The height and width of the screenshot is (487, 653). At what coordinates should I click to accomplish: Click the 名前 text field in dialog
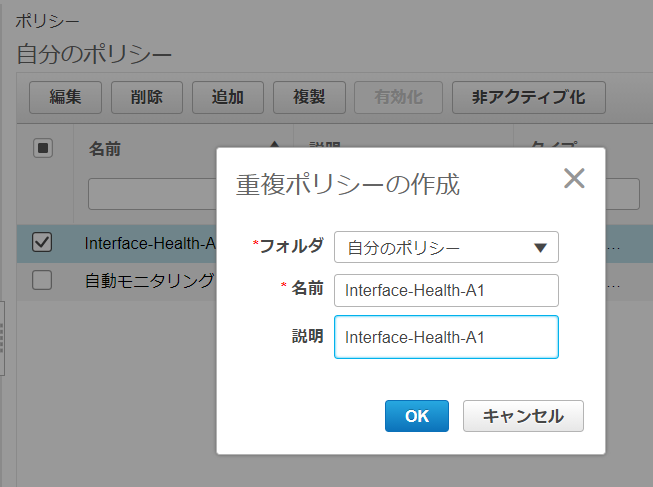click(446, 290)
